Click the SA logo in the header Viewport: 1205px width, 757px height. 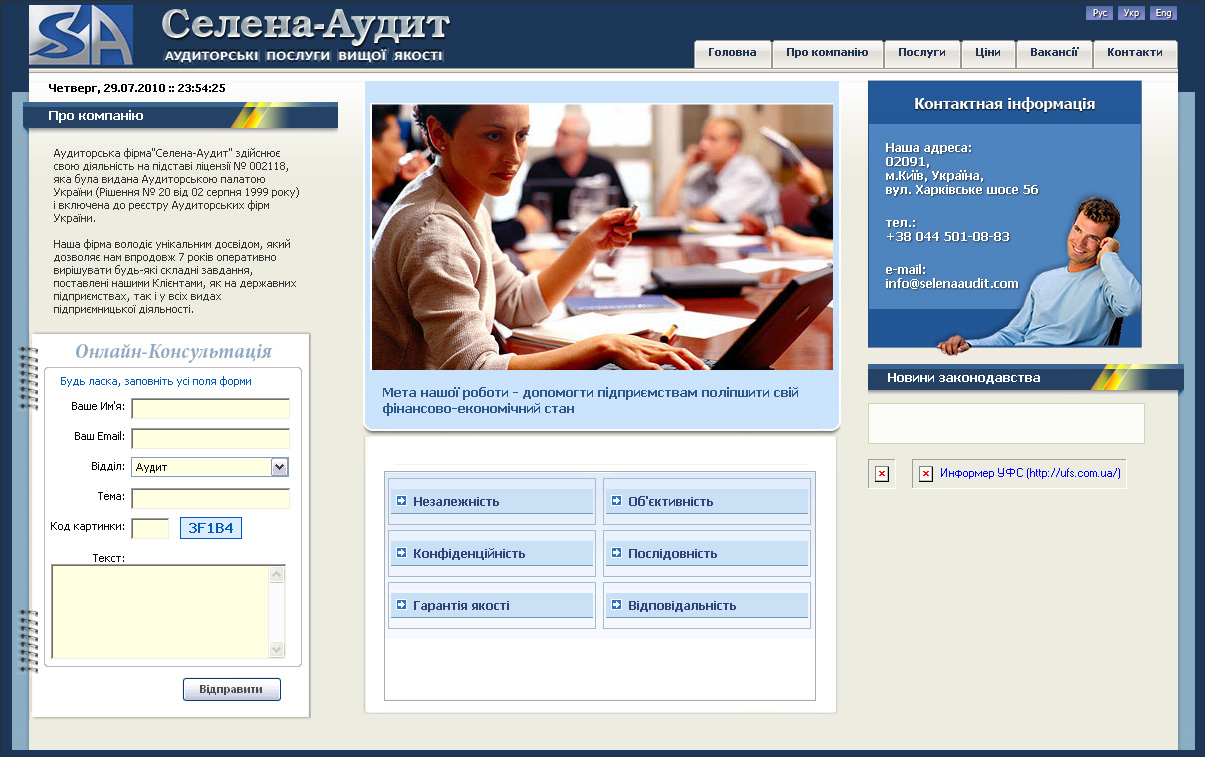click(81, 35)
